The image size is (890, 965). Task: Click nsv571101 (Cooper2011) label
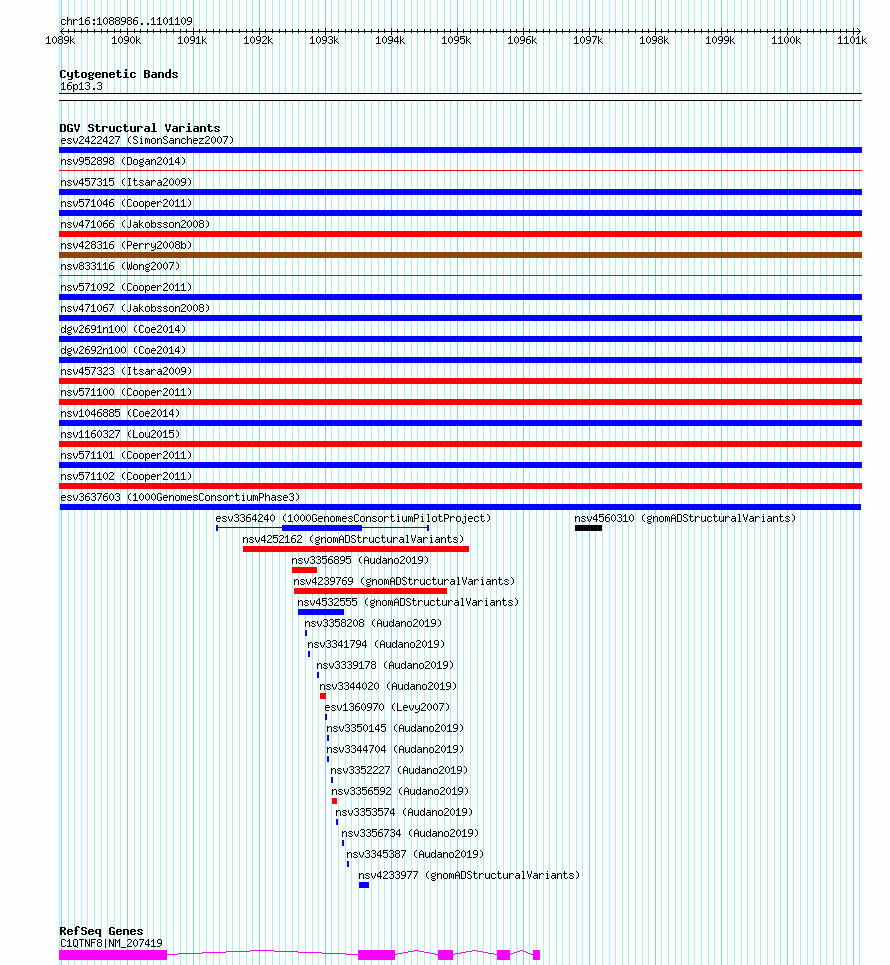[126, 455]
